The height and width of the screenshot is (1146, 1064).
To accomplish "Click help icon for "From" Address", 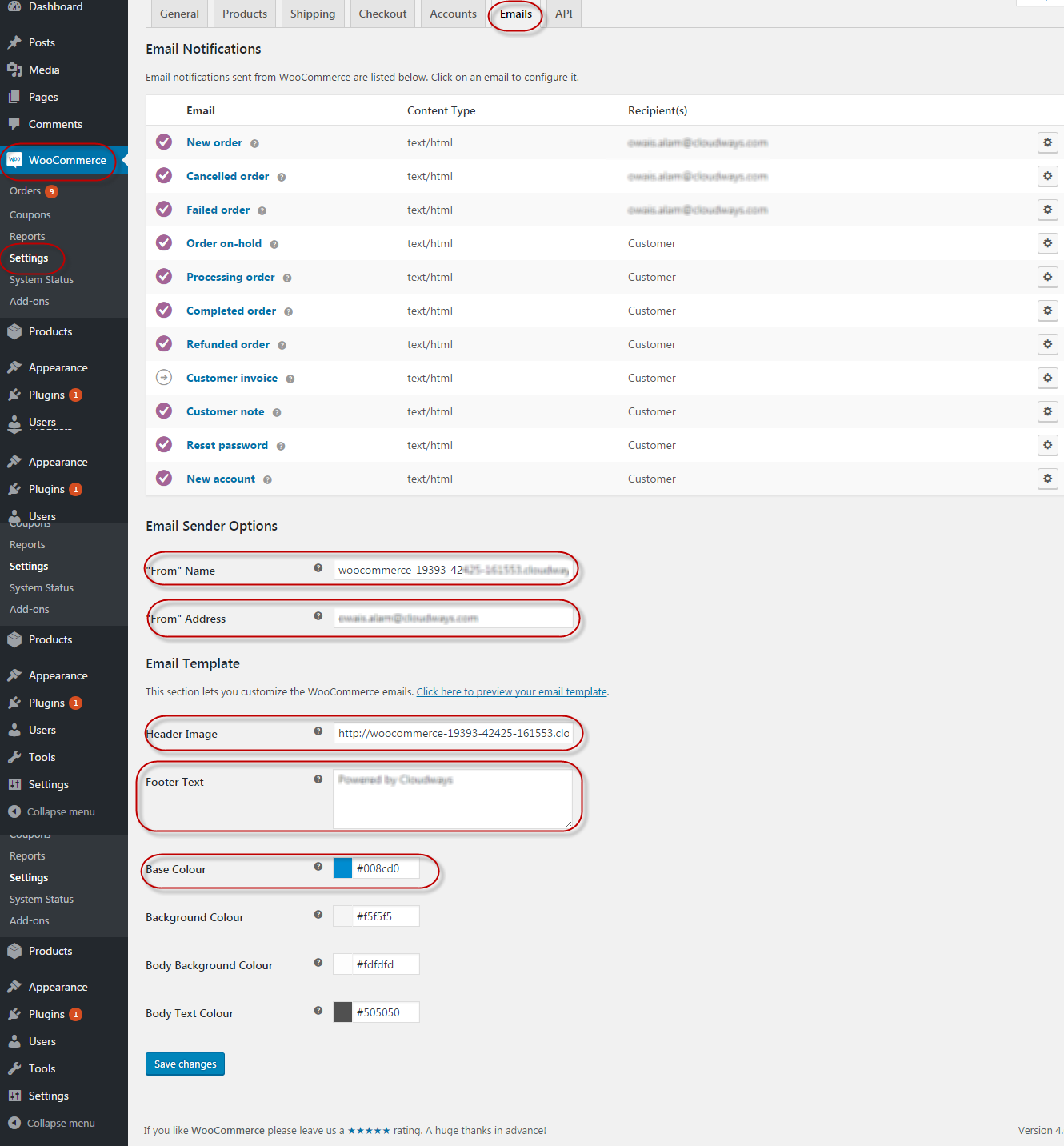I will tap(318, 616).
